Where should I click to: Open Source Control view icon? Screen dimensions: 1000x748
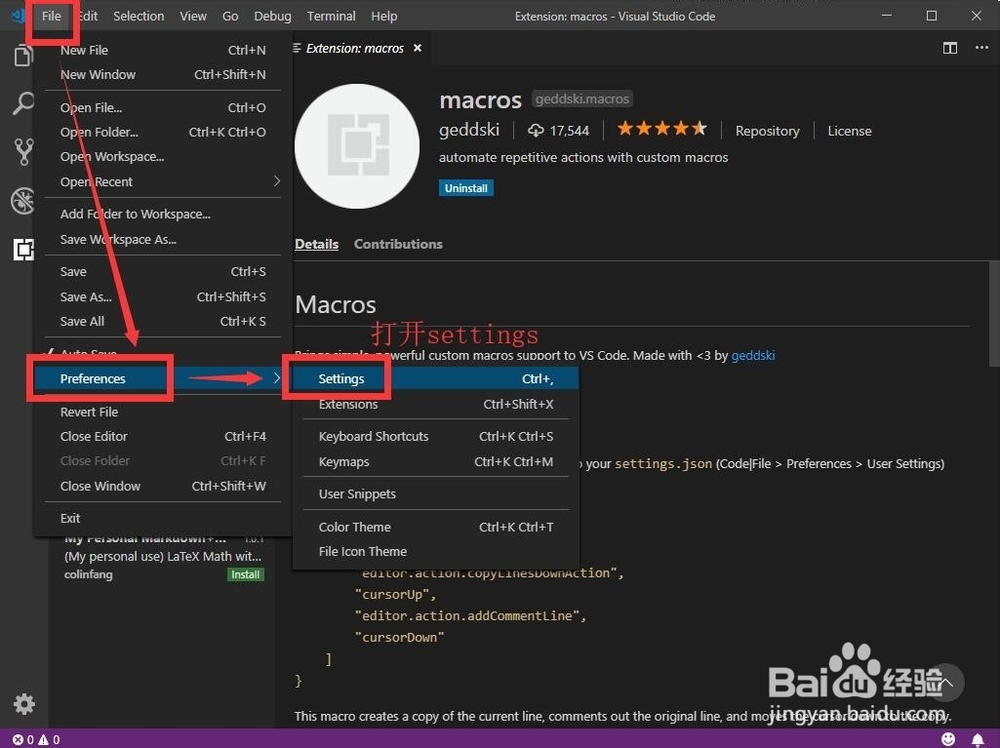point(24,152)
